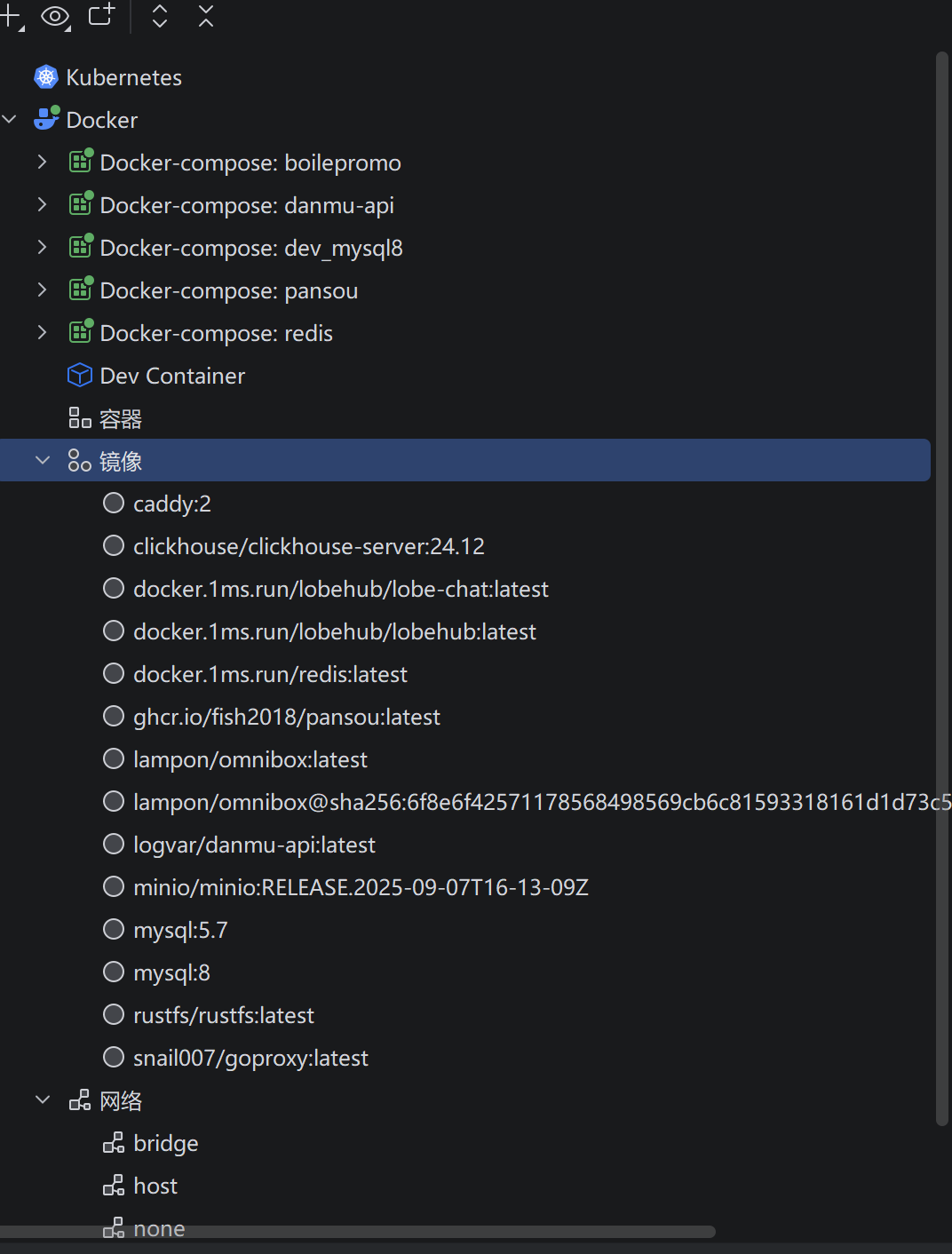Image resolution: width=952 pixels, height=1254 pixels.
Task: Click the Open in New Tab icon
Action: pyautogui.click(x=101, y=15)
